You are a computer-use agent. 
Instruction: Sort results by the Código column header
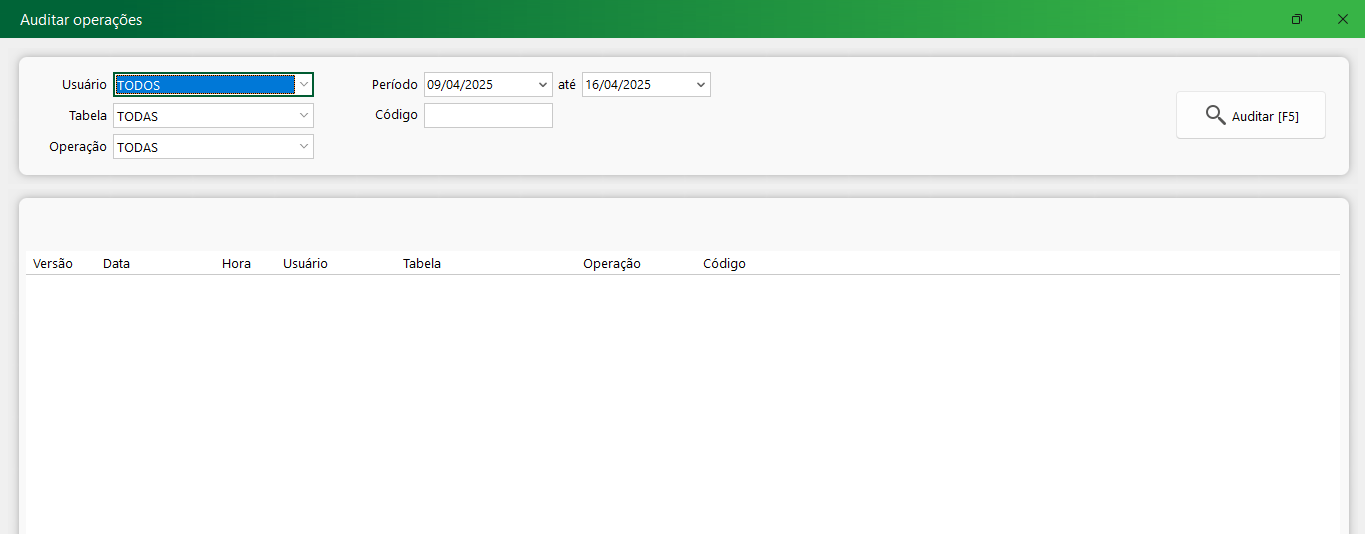coord(724,264)
